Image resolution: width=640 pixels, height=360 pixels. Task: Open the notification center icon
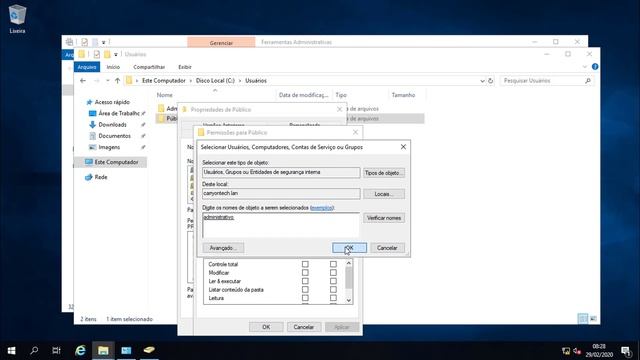click(x=625, y=351)
